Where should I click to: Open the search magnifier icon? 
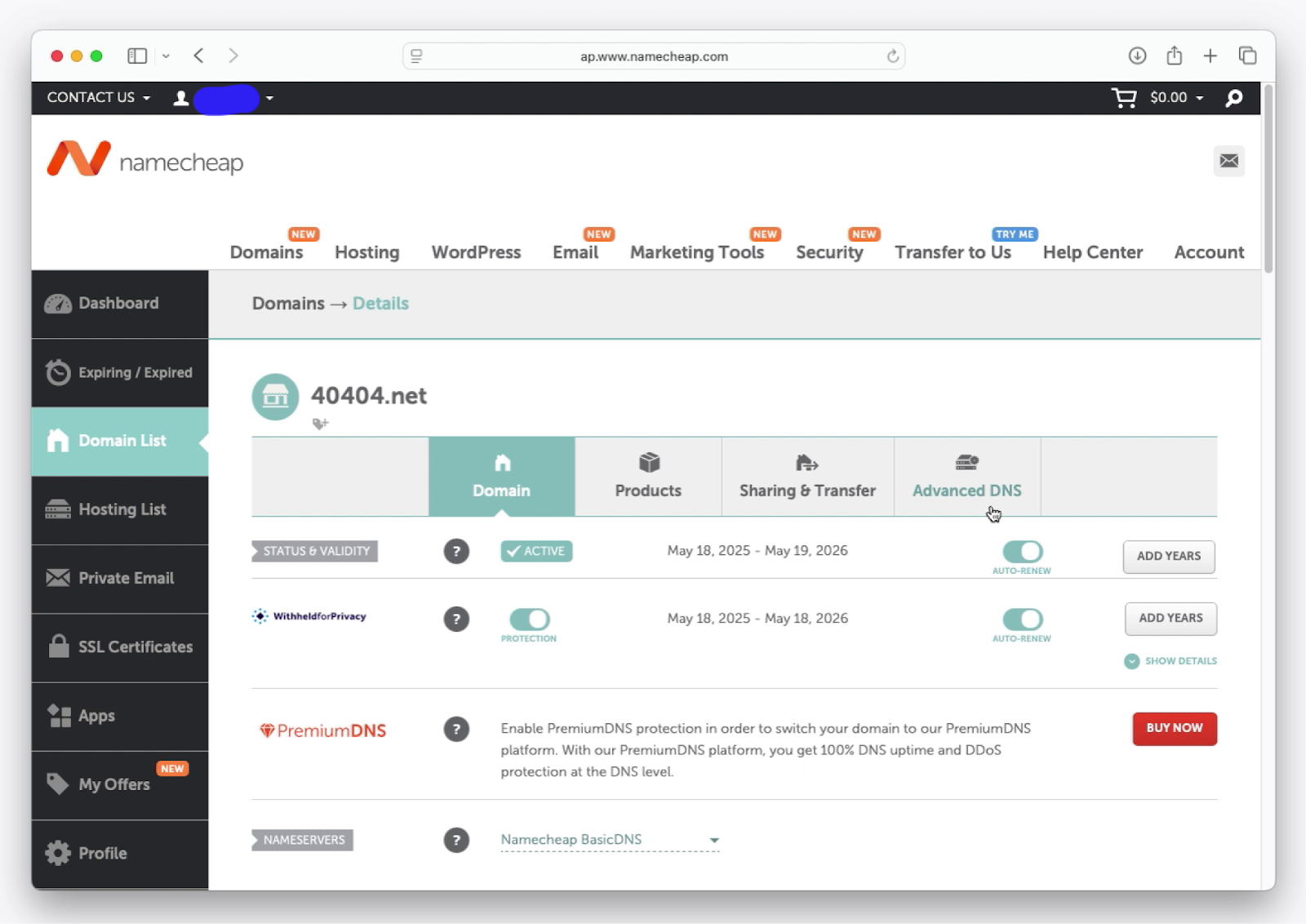(1233, 98)
